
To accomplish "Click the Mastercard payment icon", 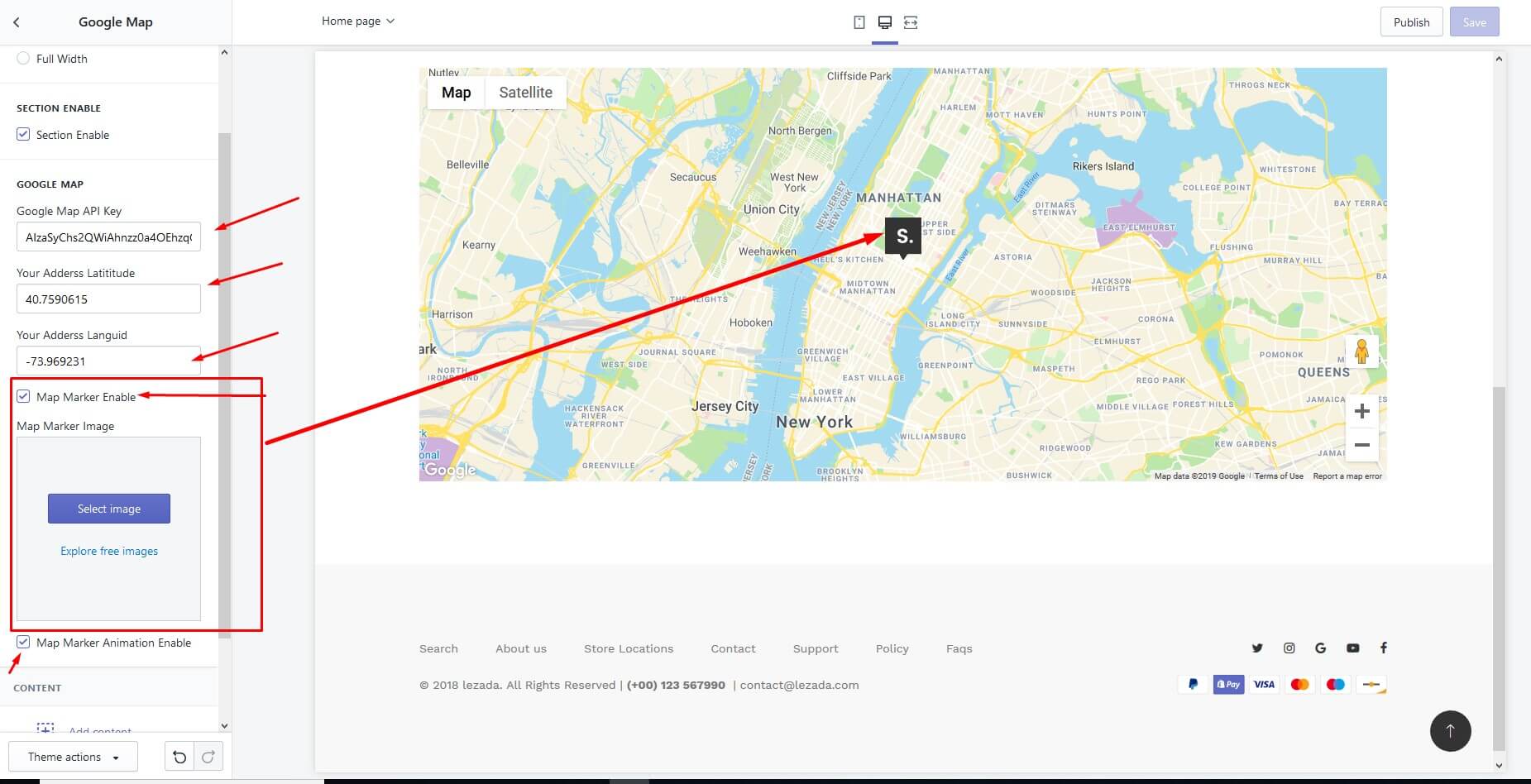I will click(1299, 685).
